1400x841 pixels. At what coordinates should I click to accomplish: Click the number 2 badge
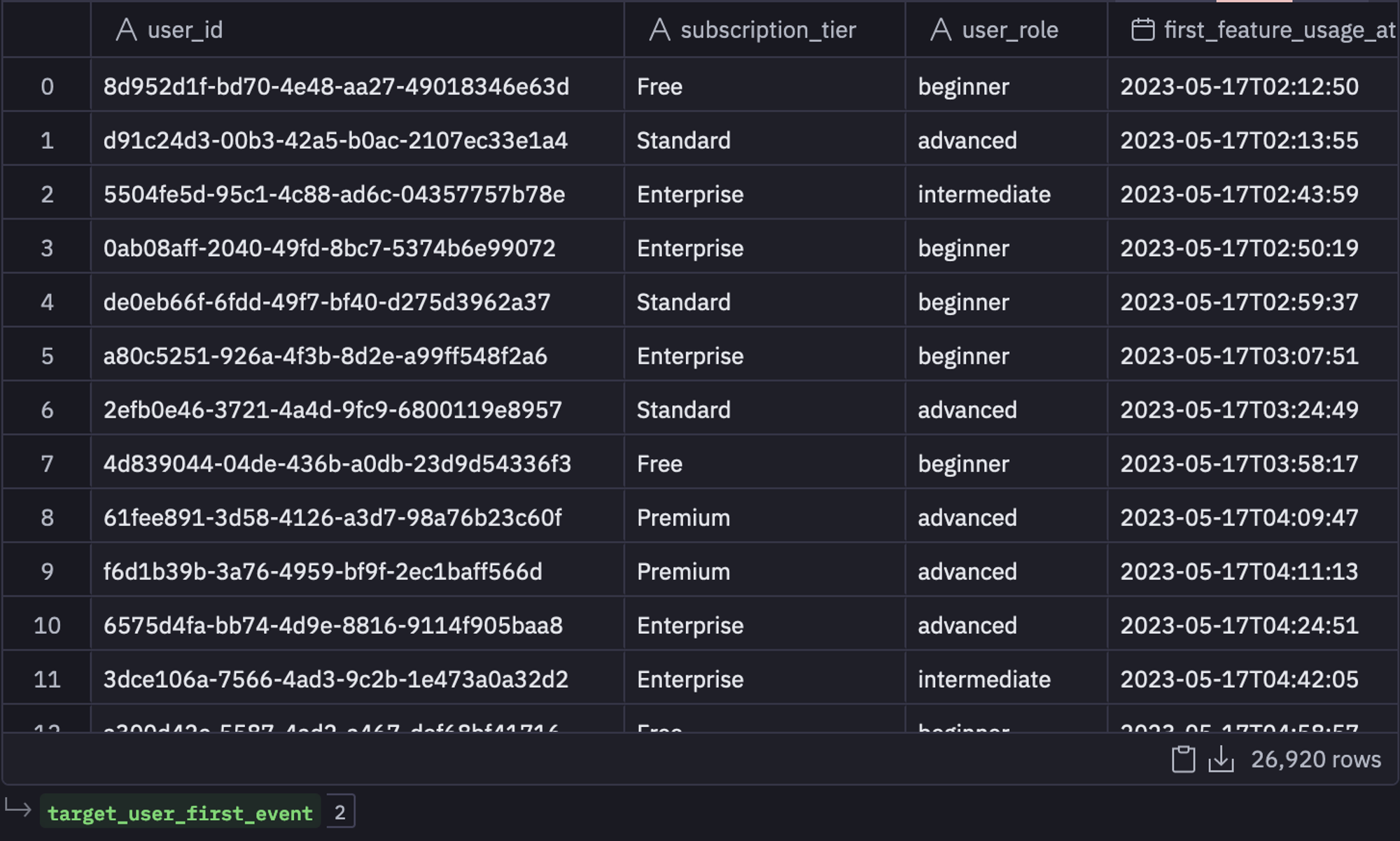point(340,812)
